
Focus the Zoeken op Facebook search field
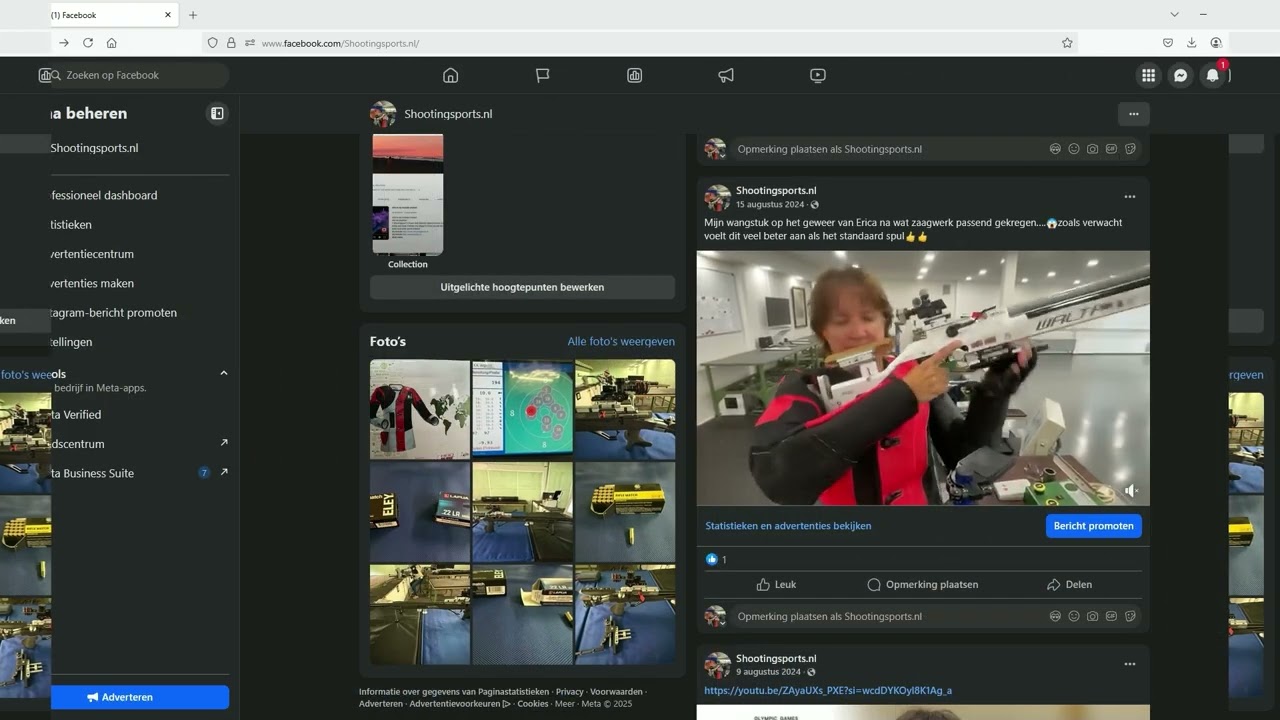click(x=140, y=75)
